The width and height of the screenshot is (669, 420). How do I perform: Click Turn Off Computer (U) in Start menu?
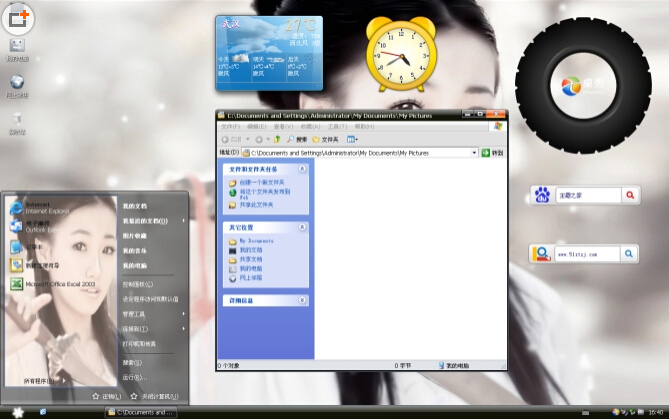[x=154, y=397]
